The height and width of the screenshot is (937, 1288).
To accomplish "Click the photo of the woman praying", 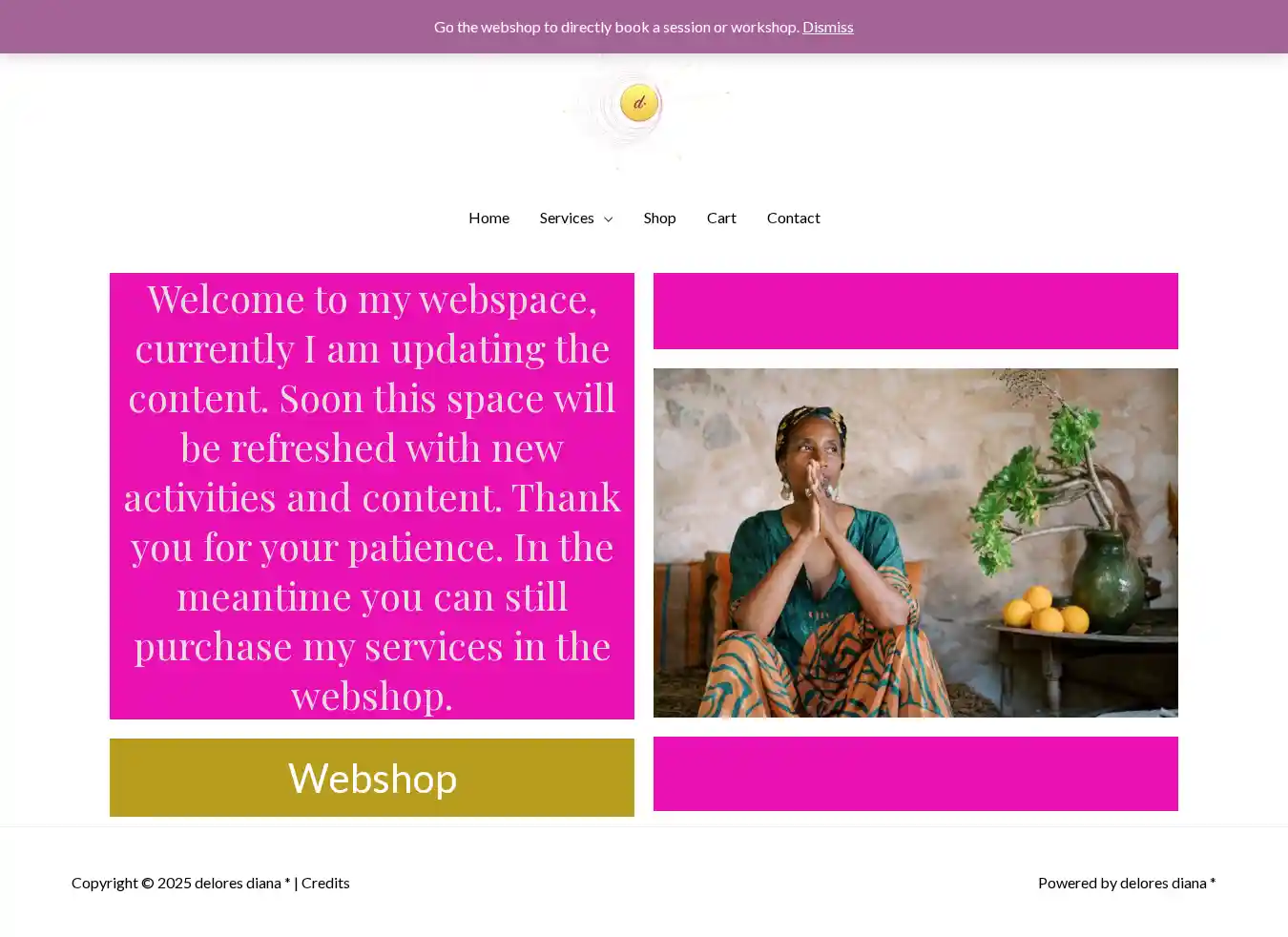I will pos(916,543).
